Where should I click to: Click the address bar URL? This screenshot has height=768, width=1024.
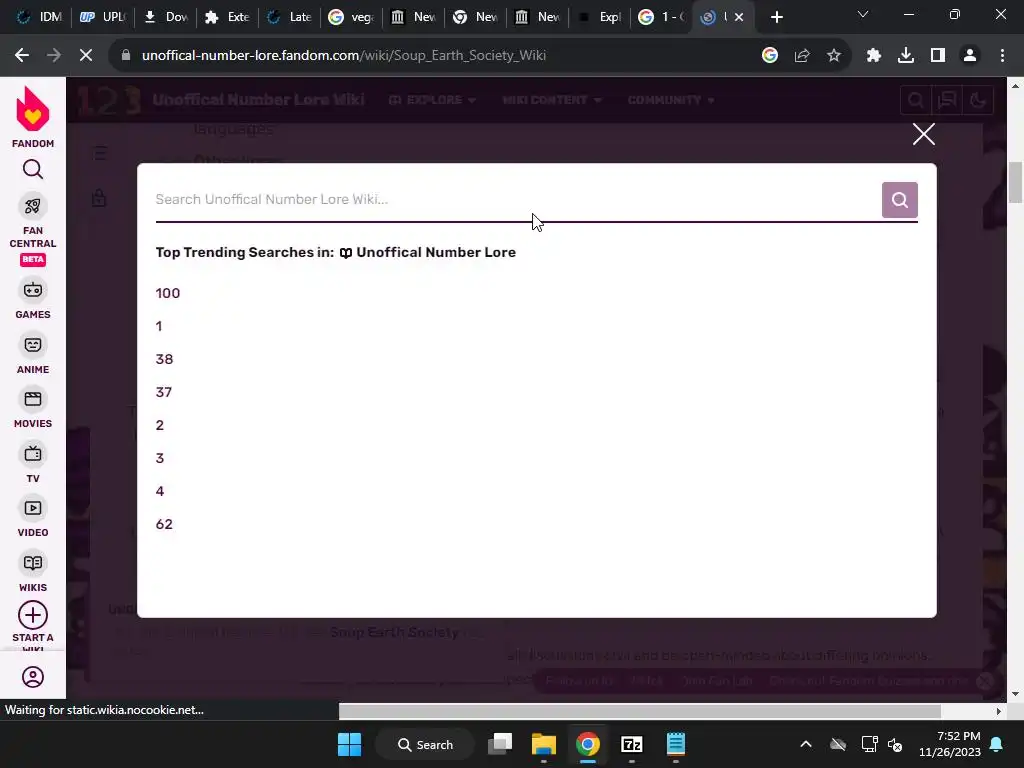tap(344, 56)
